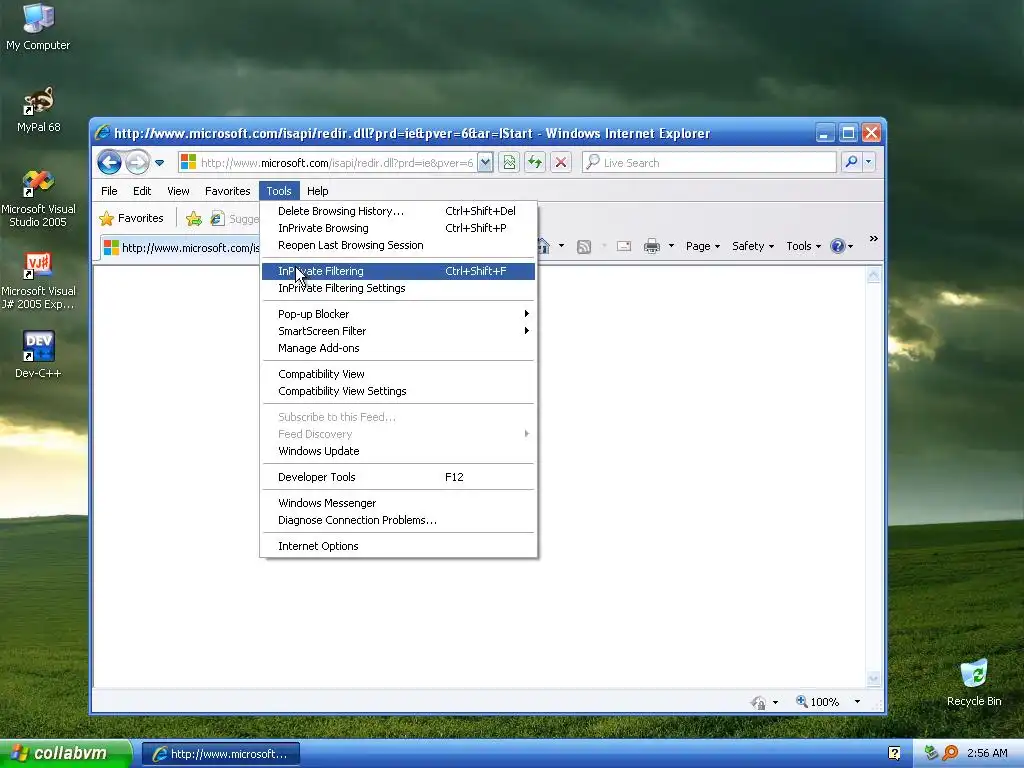1024x768 pixels.
Task: Click the search magnifier button
Action: (851, 162)
